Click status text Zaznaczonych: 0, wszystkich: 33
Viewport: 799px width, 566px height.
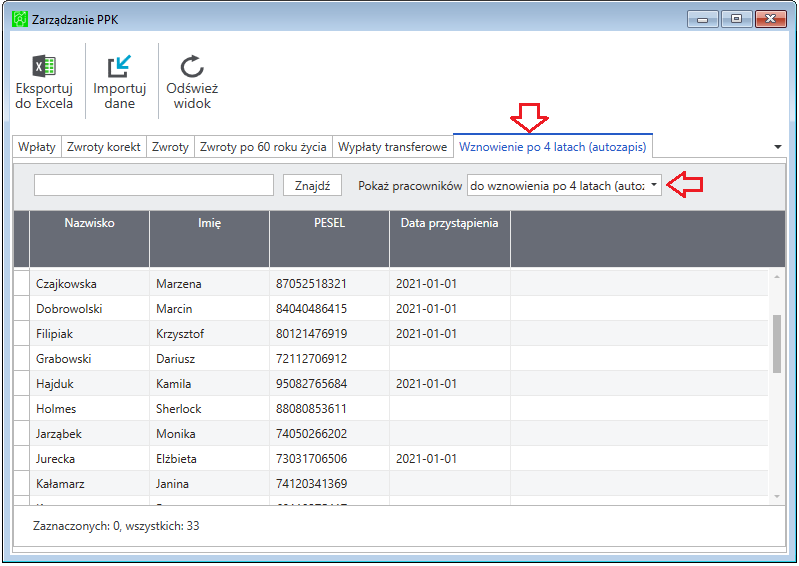pos(116,526)
